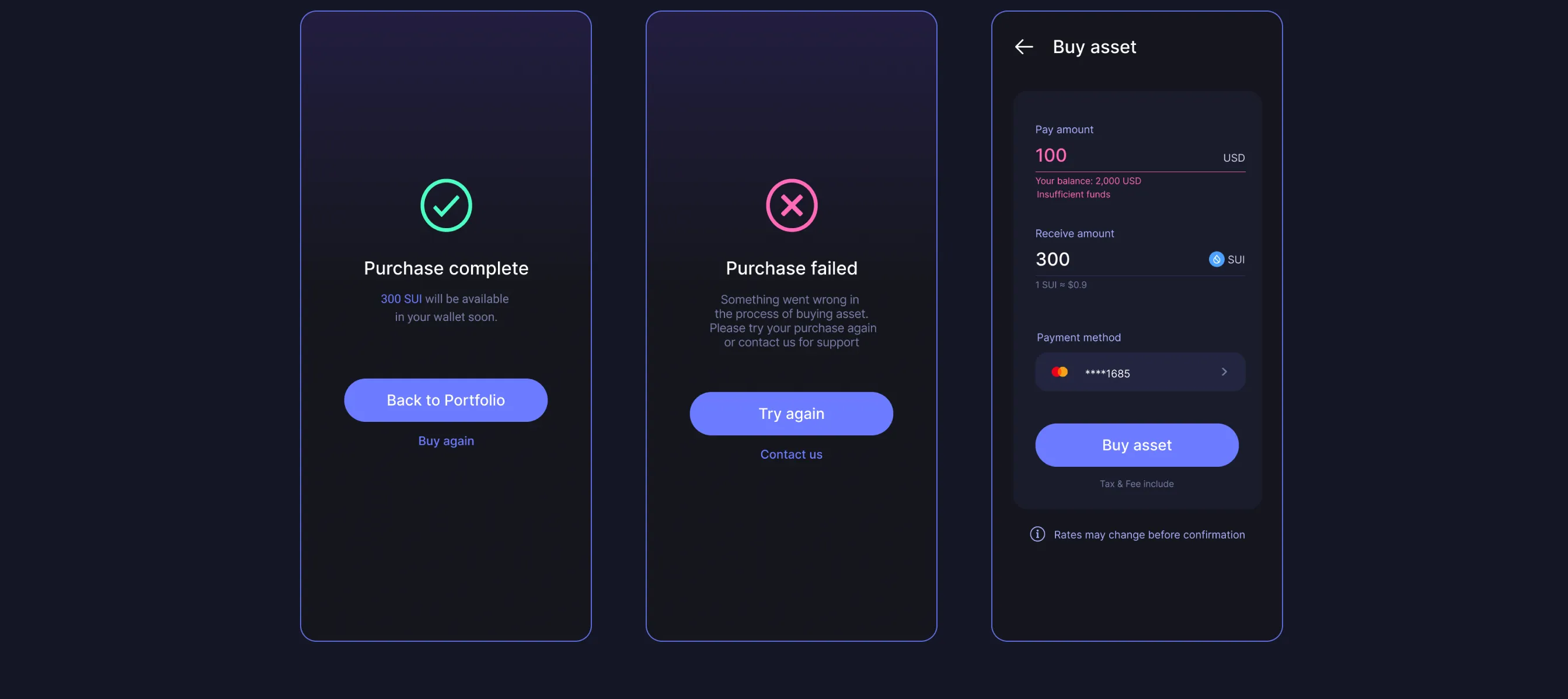This screenshot has height=699, width=1568.
Task: Expand payment method details via chevron
Action: [1224, 372]
